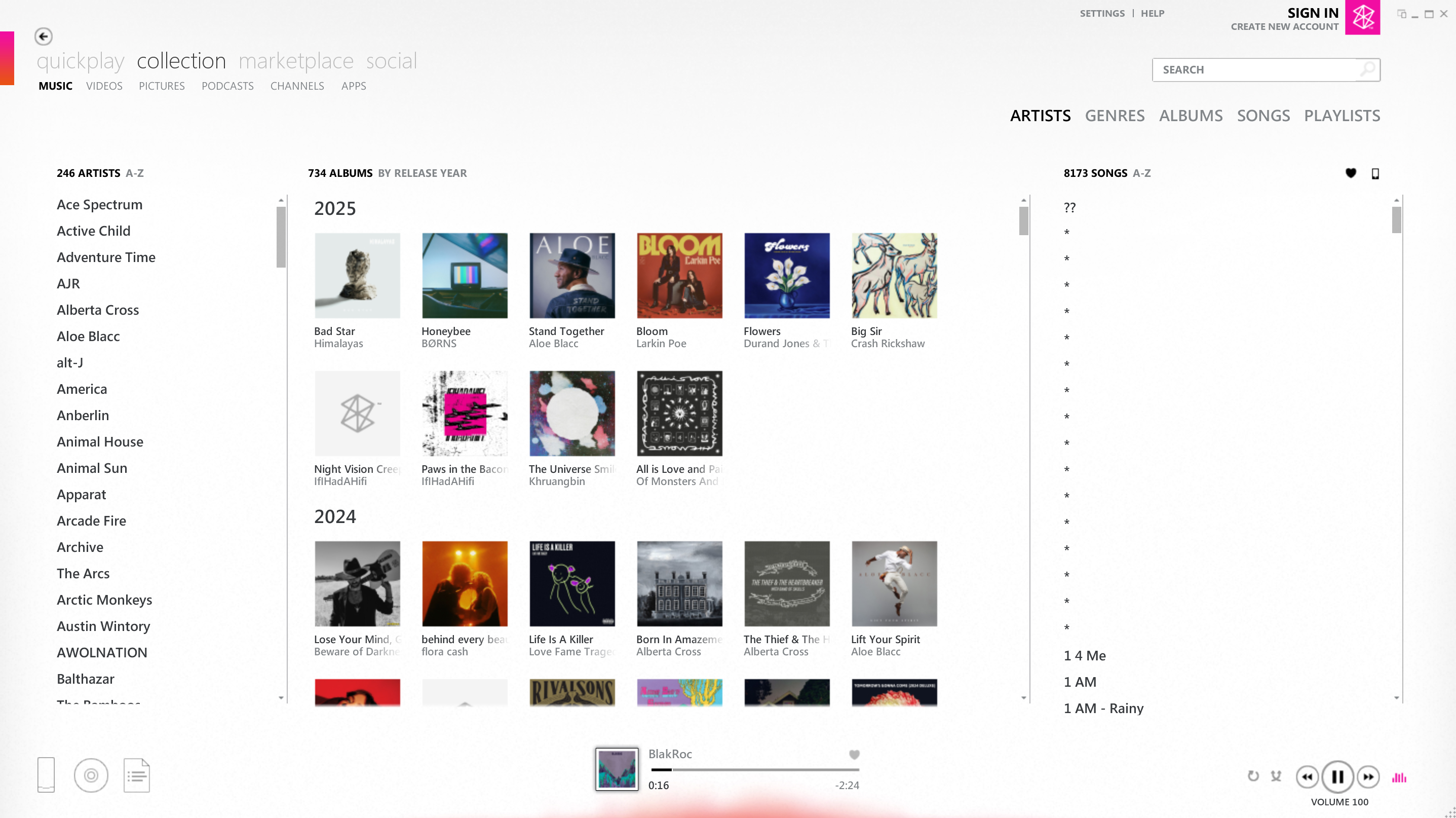Screen dimensions: 1456x818
Task: Select artist AWOLNATION
Action: click(x=102, y=652)
